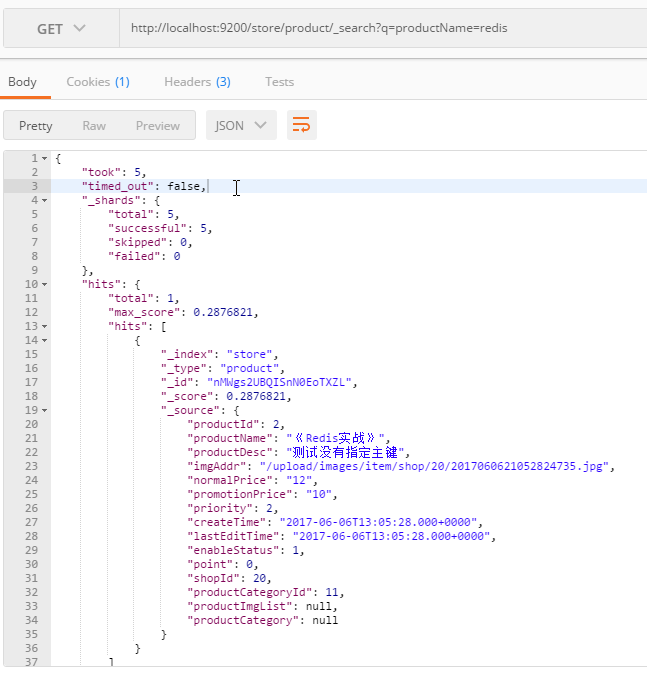Screen dimensions: 647x674
Task: Click the request URL input field
Action: click(383, 28)
